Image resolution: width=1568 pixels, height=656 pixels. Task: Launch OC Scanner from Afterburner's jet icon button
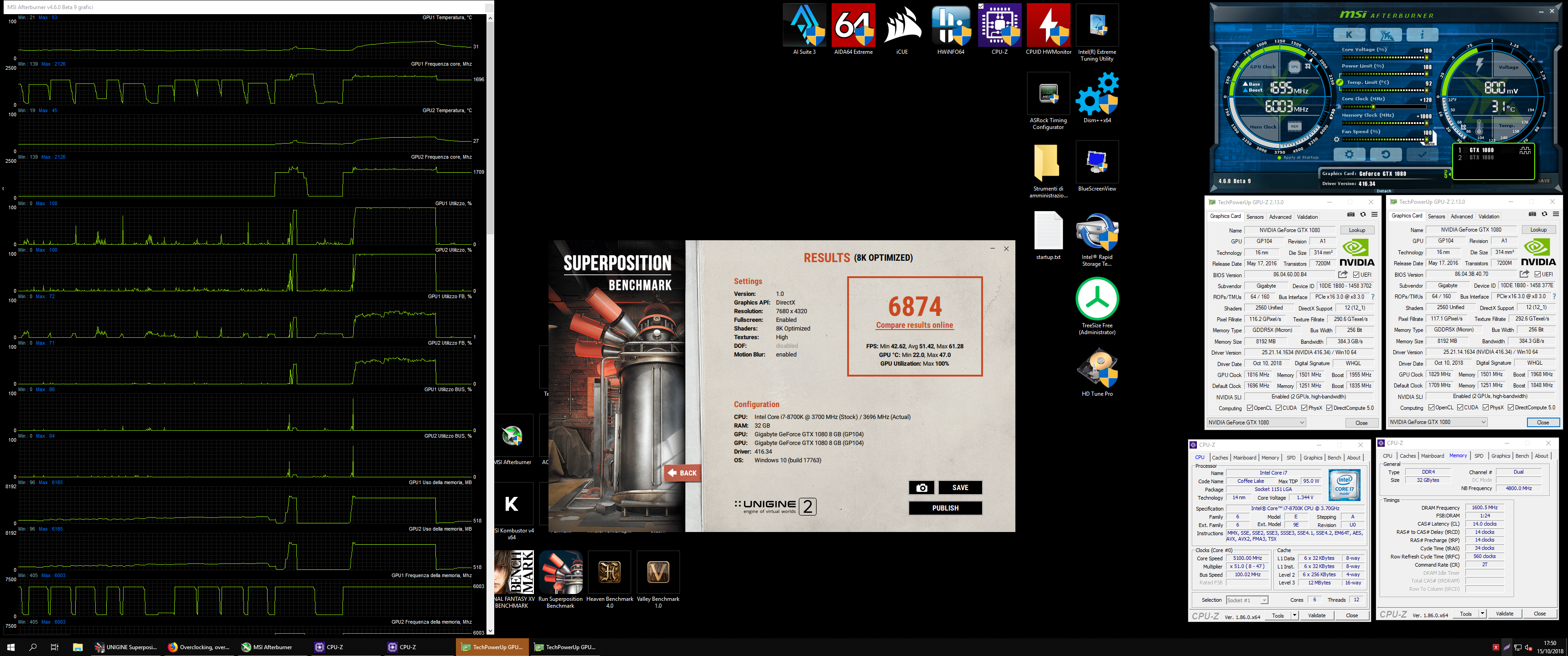pos(1386,35)
